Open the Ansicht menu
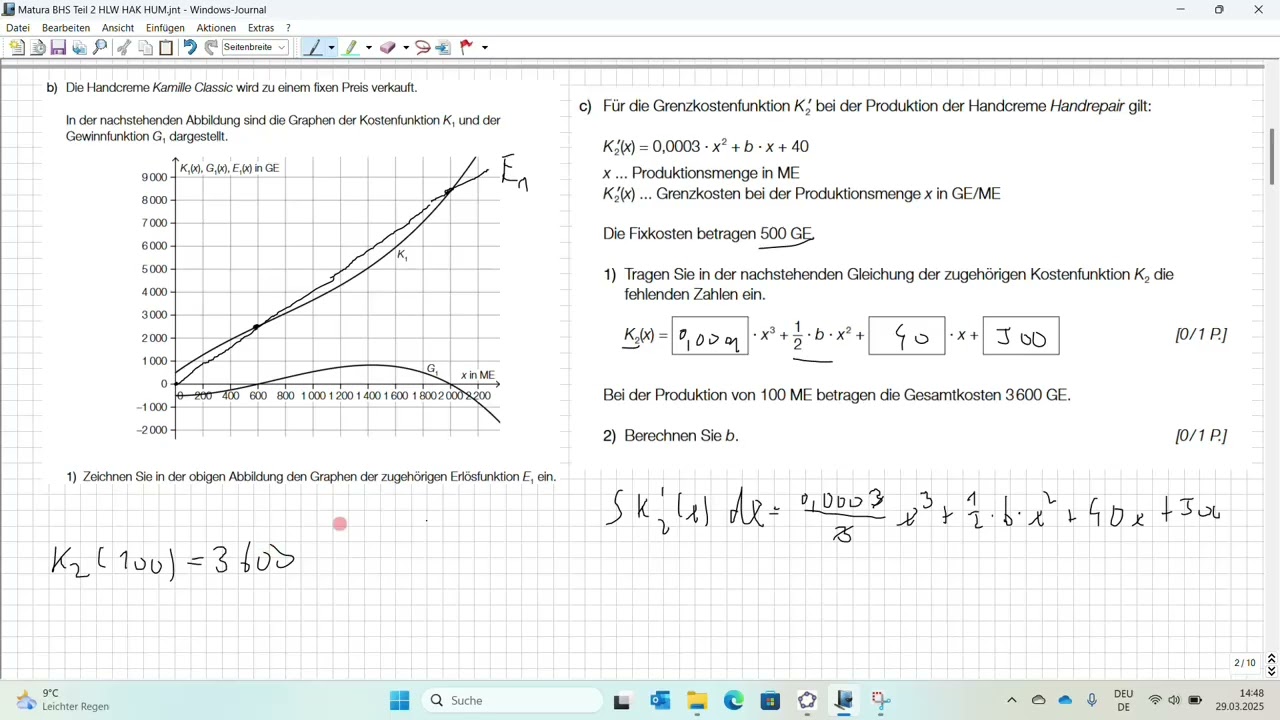Screen dimensions: 1280x720 point(118,28)
